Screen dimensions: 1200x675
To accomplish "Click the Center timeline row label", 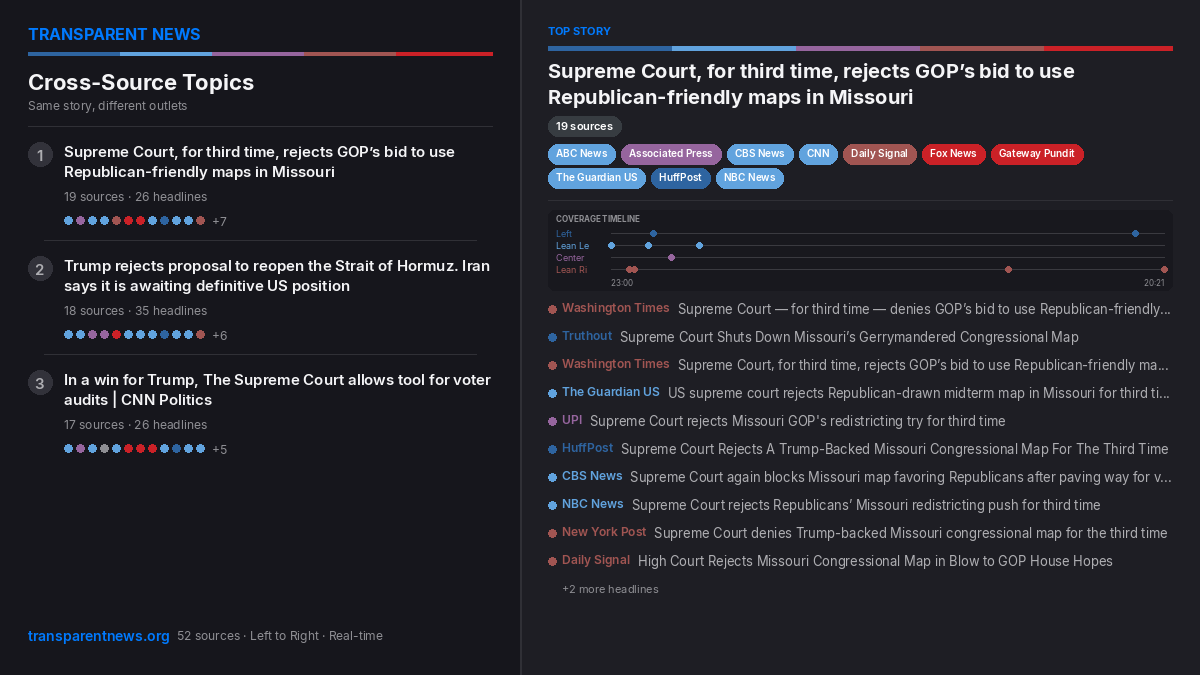I will coord(570,258).
